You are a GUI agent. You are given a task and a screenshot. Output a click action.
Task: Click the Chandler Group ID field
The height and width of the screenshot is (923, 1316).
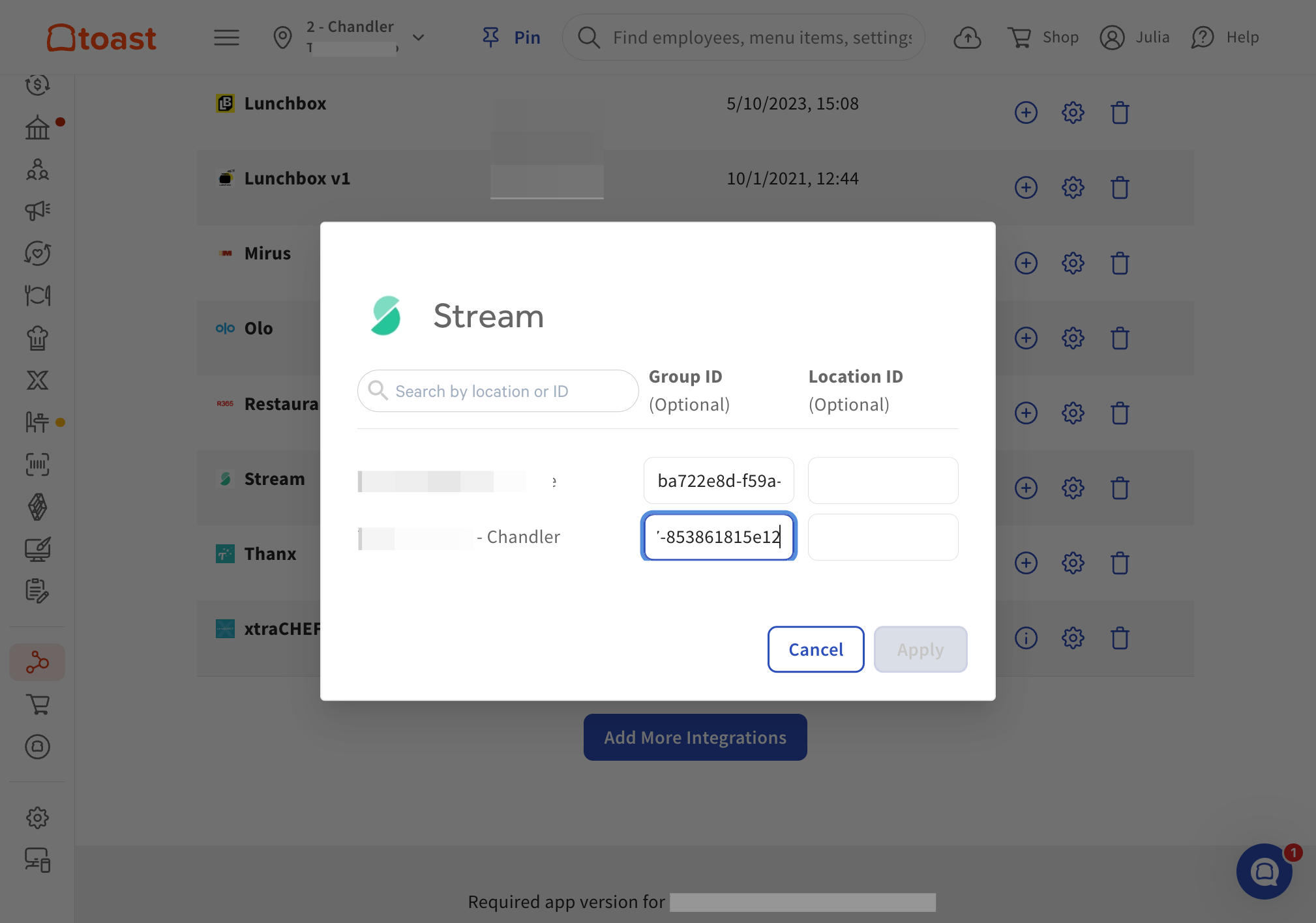pyautogui.click(x=719, y=536)
